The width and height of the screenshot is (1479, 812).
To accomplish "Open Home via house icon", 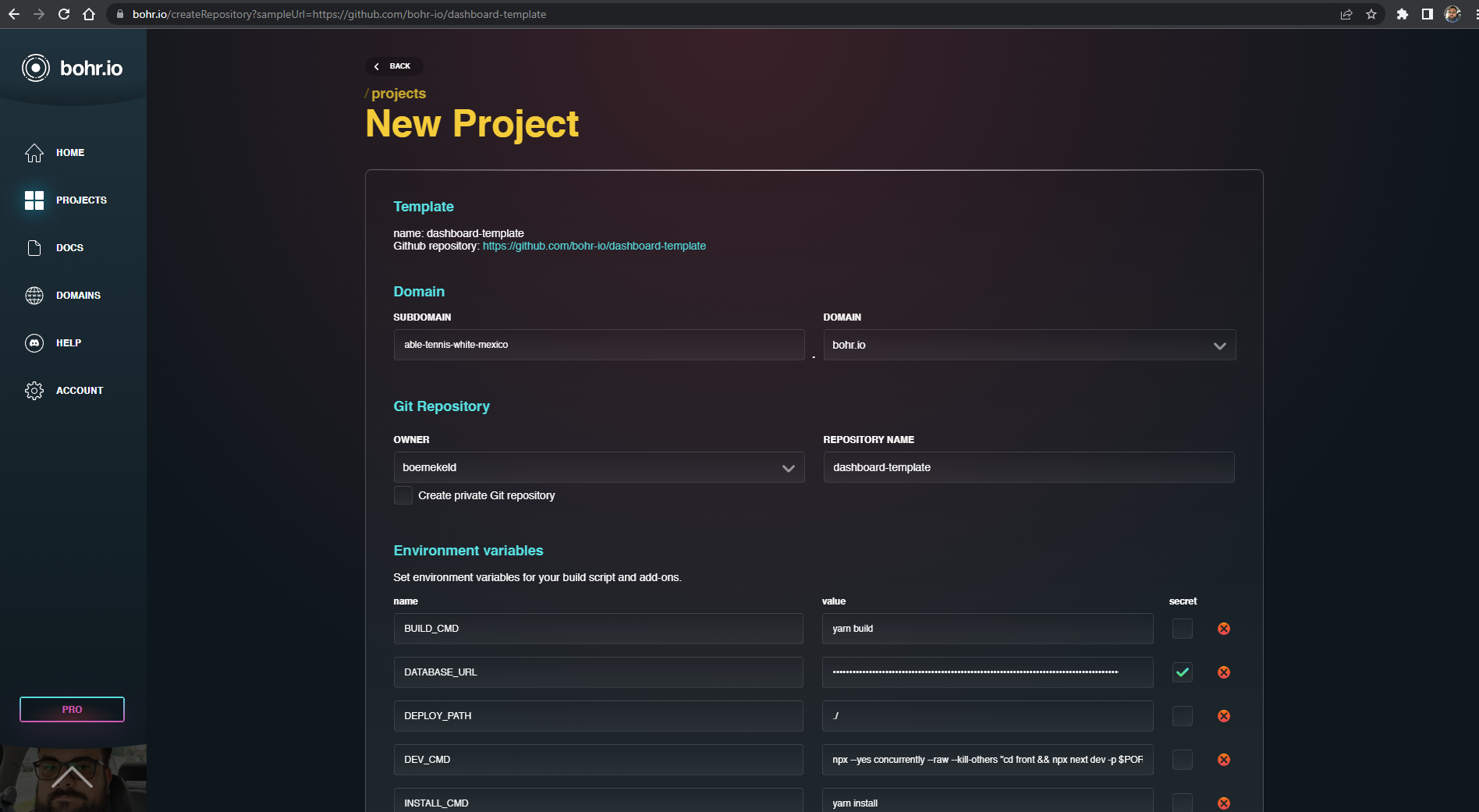I will [x=34, y=153].
